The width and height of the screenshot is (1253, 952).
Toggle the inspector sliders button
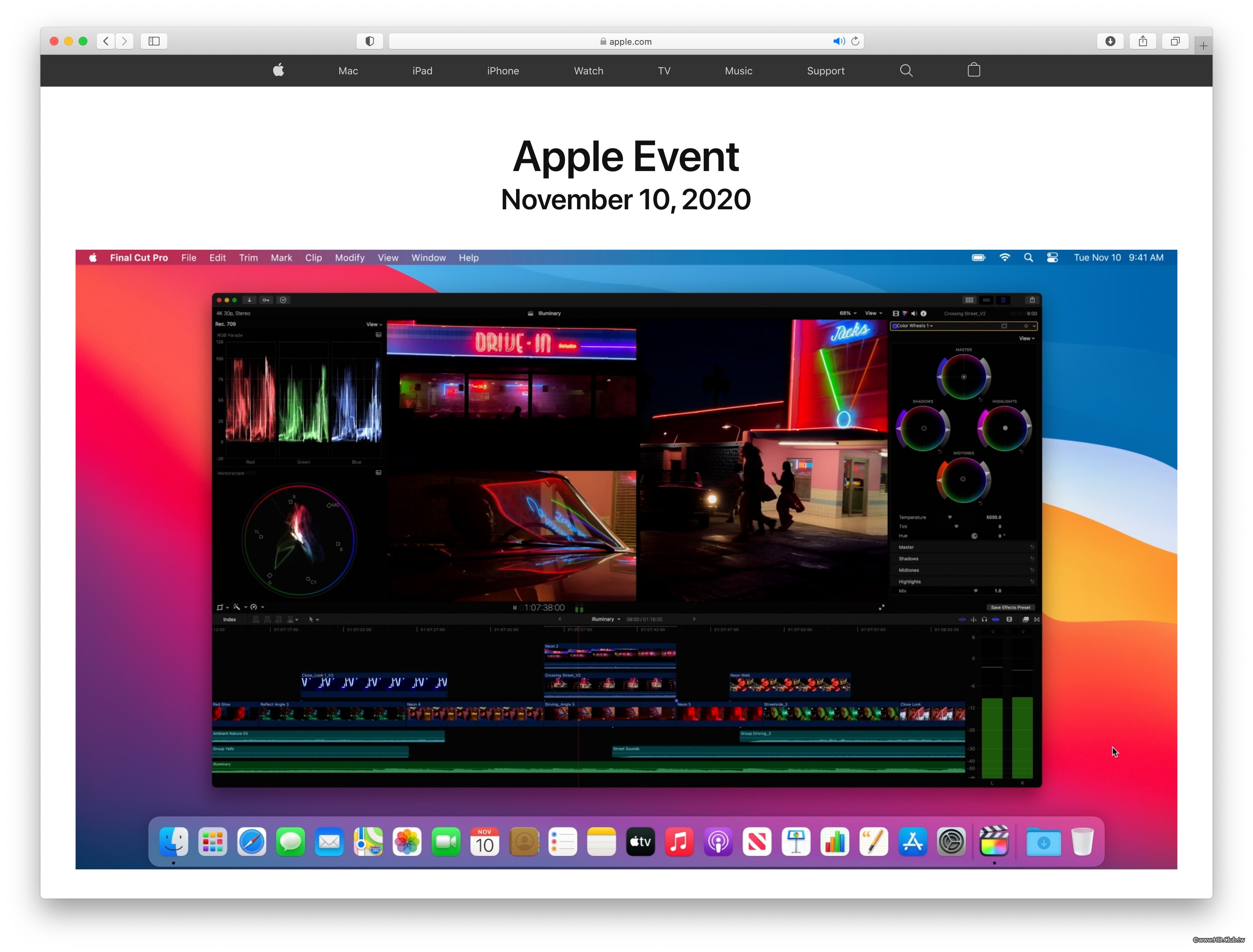(1003, 300)
